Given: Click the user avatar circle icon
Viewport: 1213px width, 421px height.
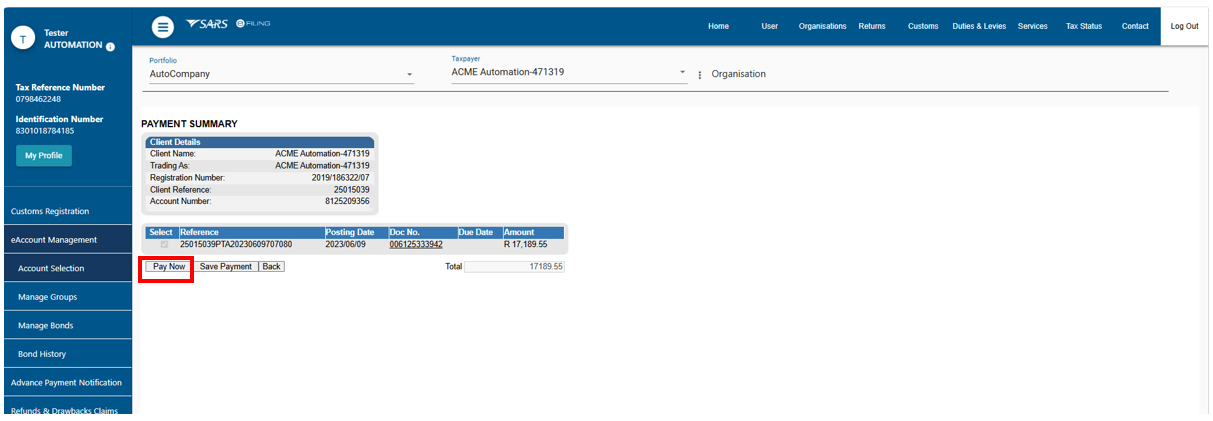Looking at the screenshot, I should 26,38.
